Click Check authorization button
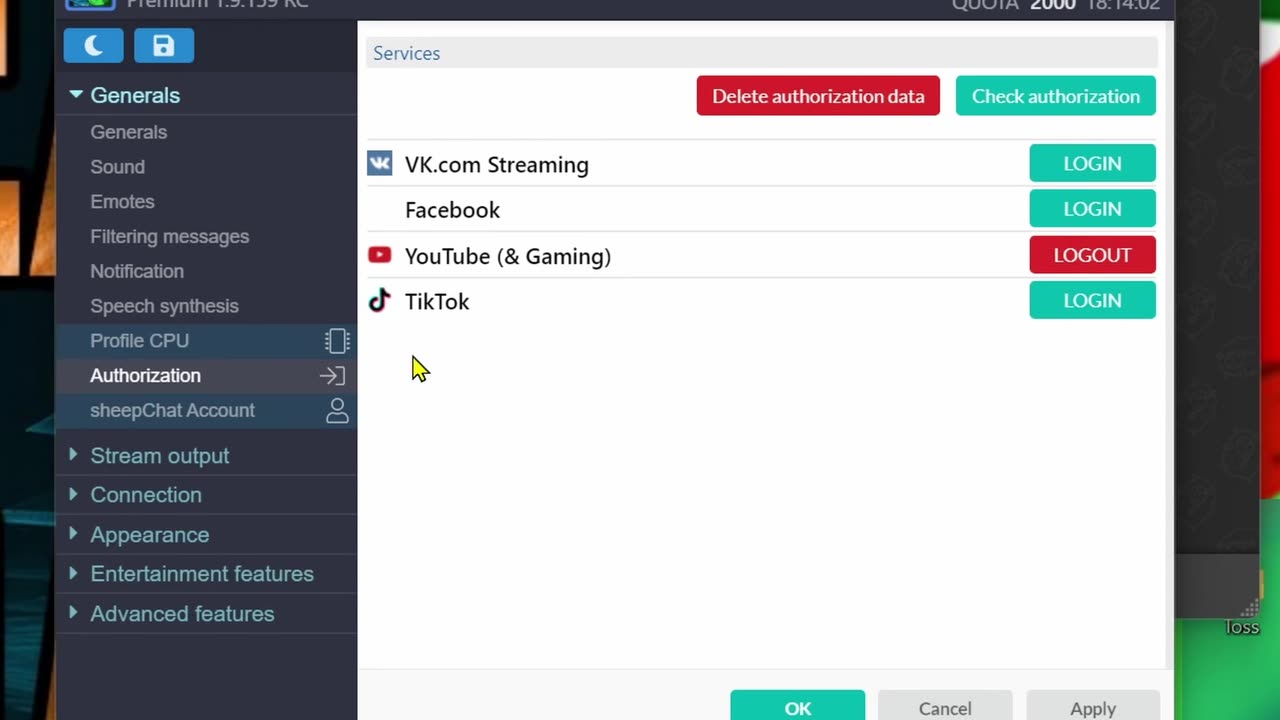The width and height of the screenshot is (1280, 720). [x=1055, y=96]
